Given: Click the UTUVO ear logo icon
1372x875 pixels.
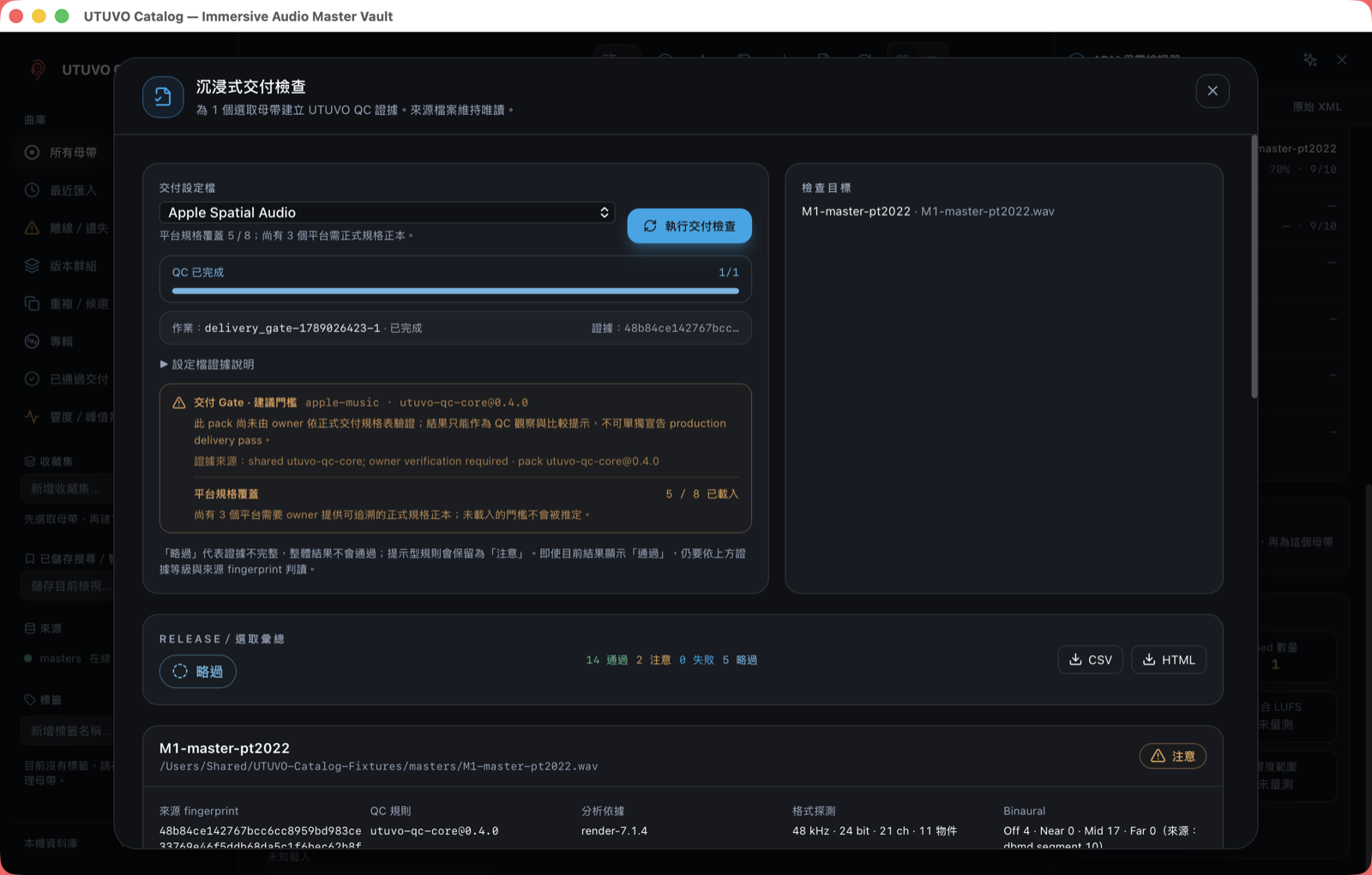Looking at the screenshot, I should (38, 69).
